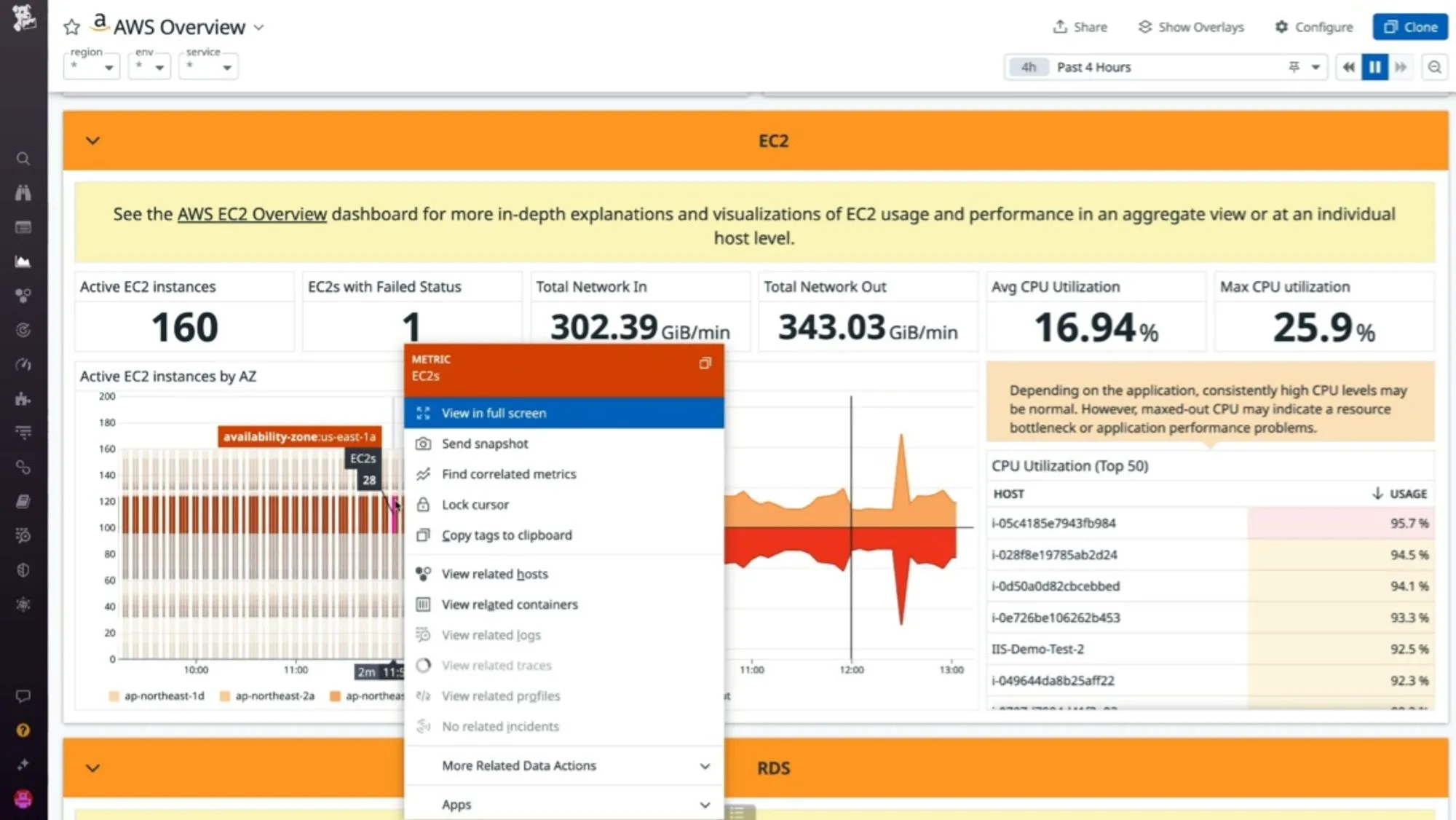Open the help question mark icon

23,730
